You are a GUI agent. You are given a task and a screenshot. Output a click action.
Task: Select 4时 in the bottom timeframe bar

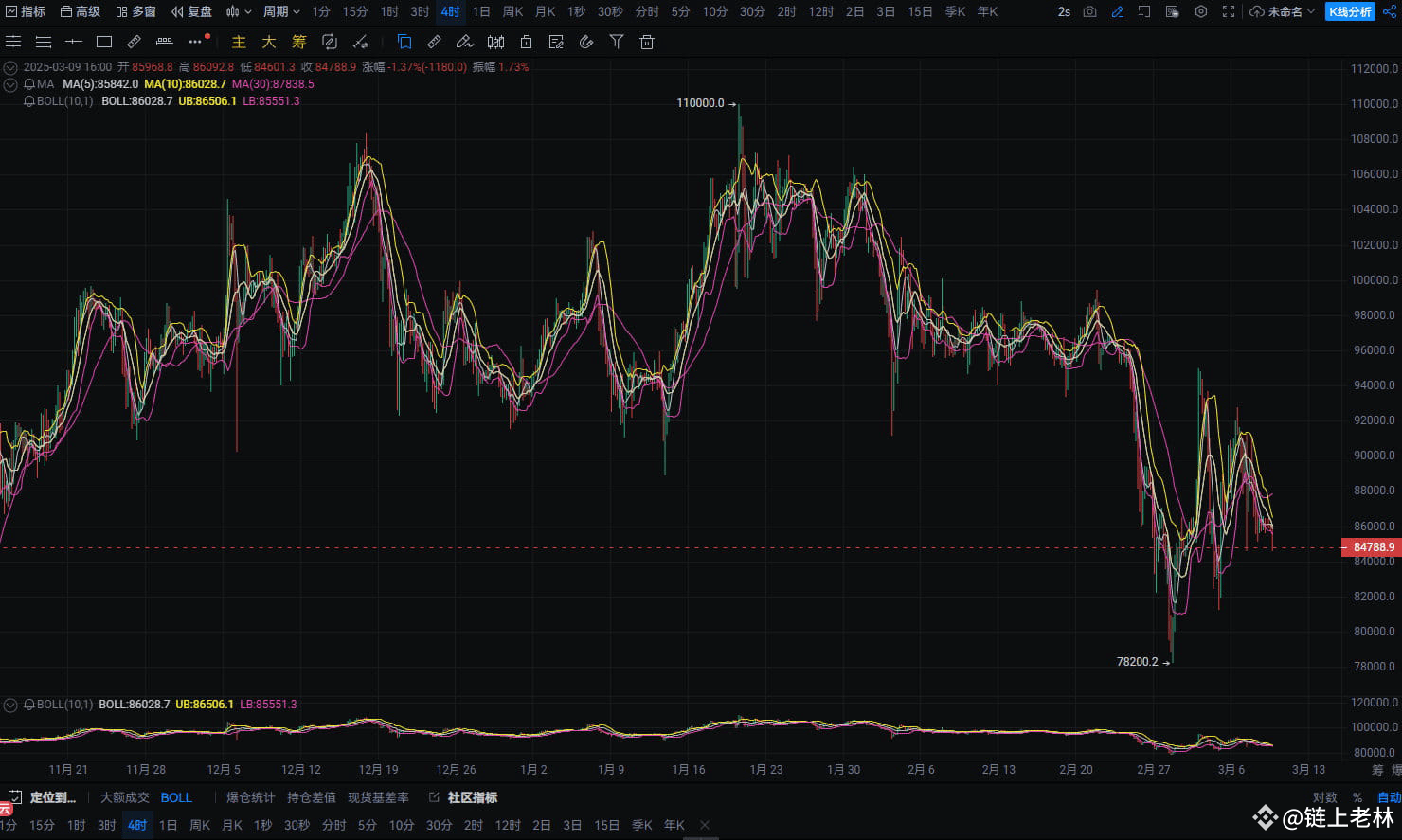137,825
